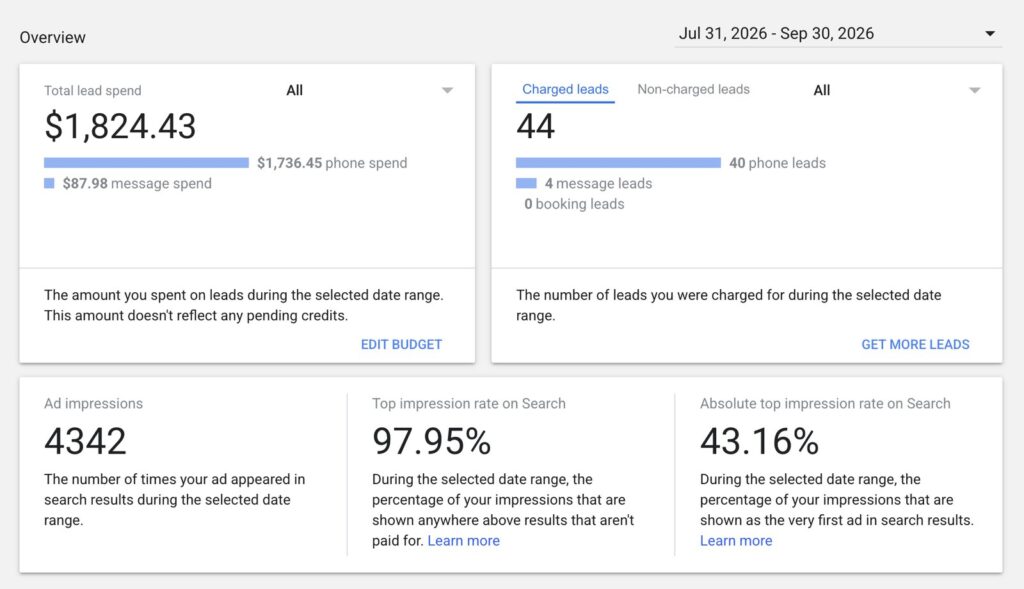
Task: Click the Overview heading
Action: [52, 37]
